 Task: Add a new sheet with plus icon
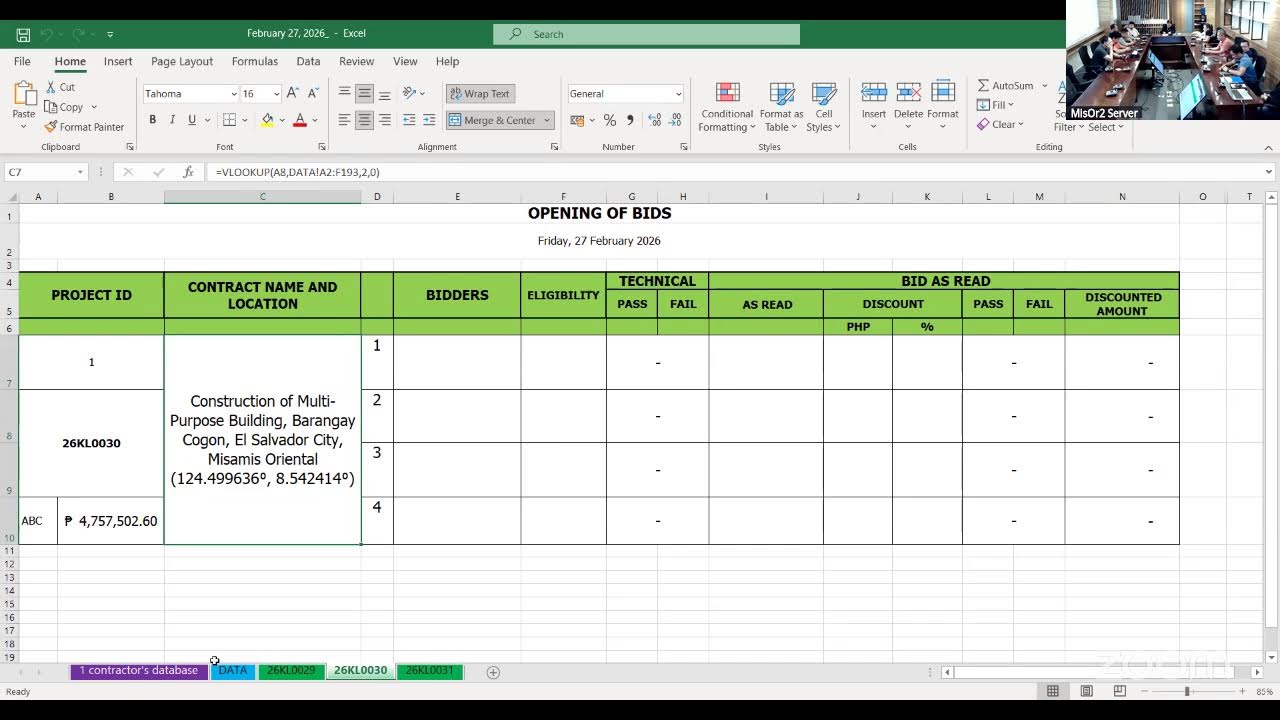[x=493, y=672]
